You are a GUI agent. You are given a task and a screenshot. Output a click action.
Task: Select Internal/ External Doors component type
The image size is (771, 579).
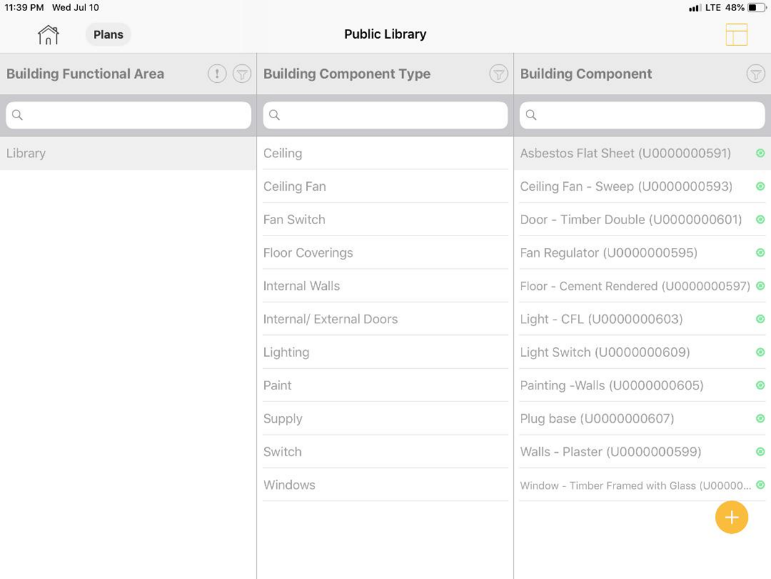385,319
